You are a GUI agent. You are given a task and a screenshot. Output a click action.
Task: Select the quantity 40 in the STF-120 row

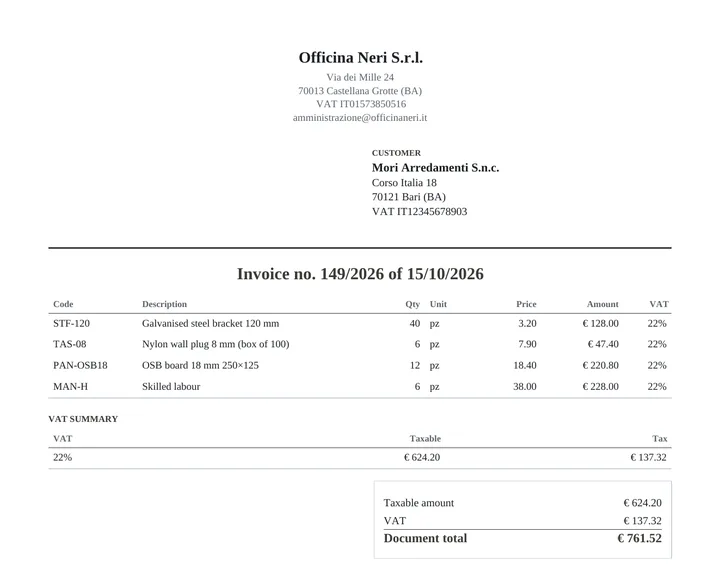click(415, 323)
